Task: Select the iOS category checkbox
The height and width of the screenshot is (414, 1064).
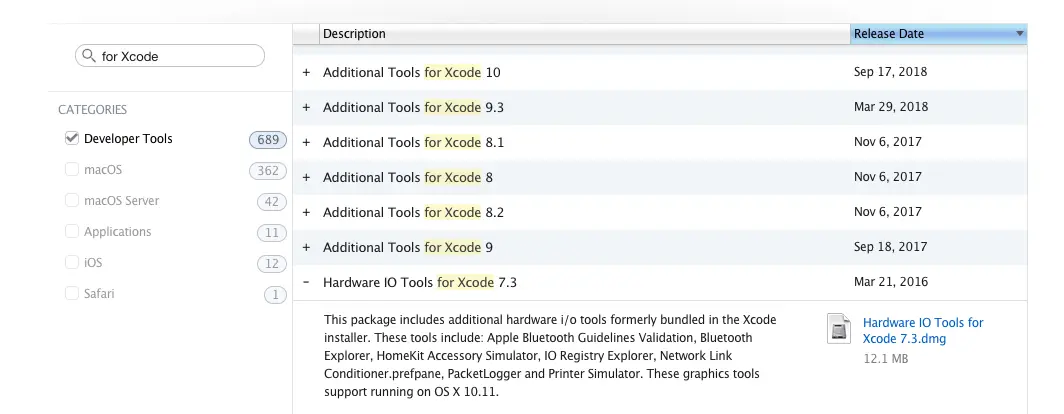Action: (x=71, y=263)
